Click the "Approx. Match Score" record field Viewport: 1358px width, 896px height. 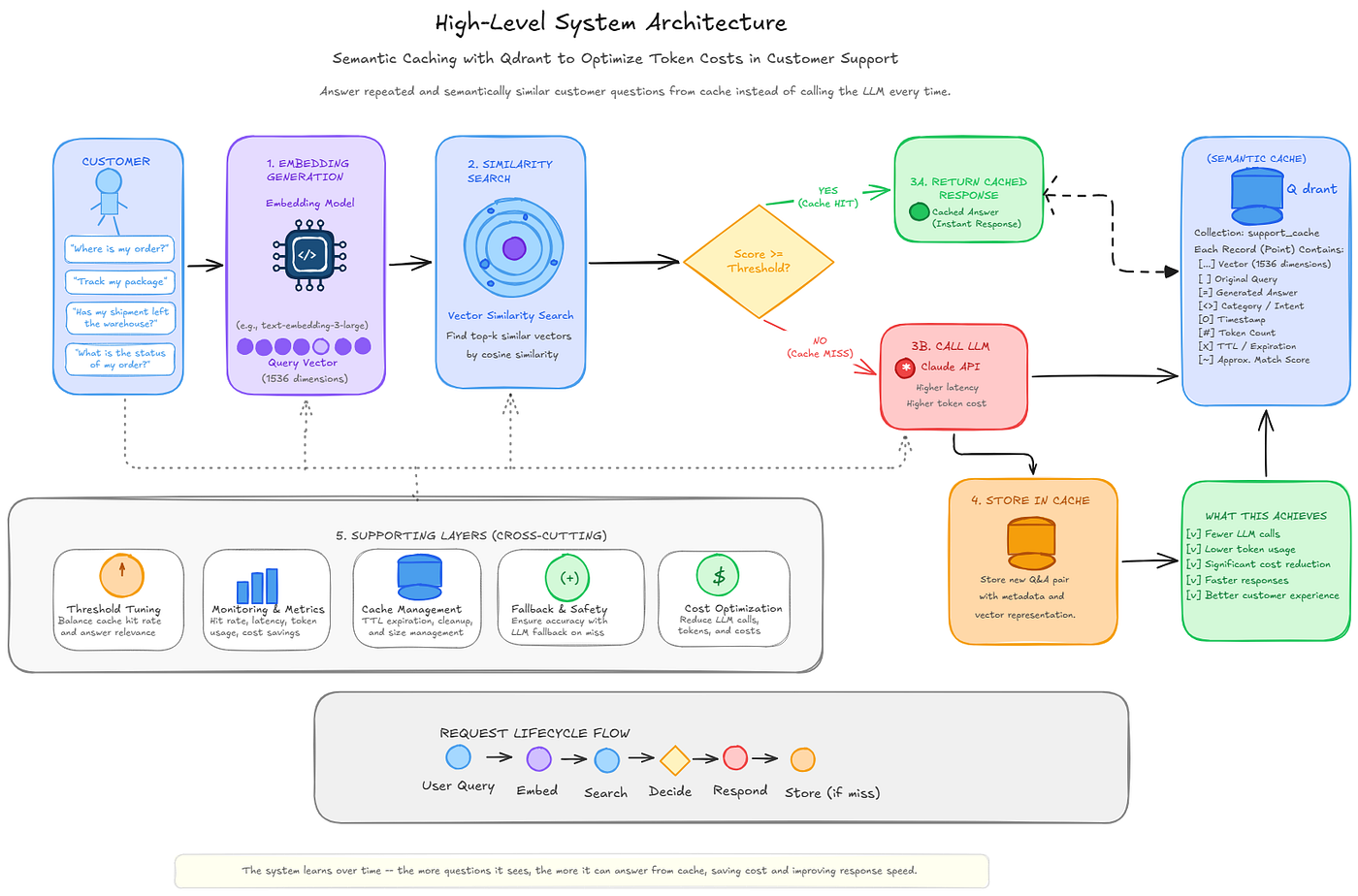(x=1253, y=360)
